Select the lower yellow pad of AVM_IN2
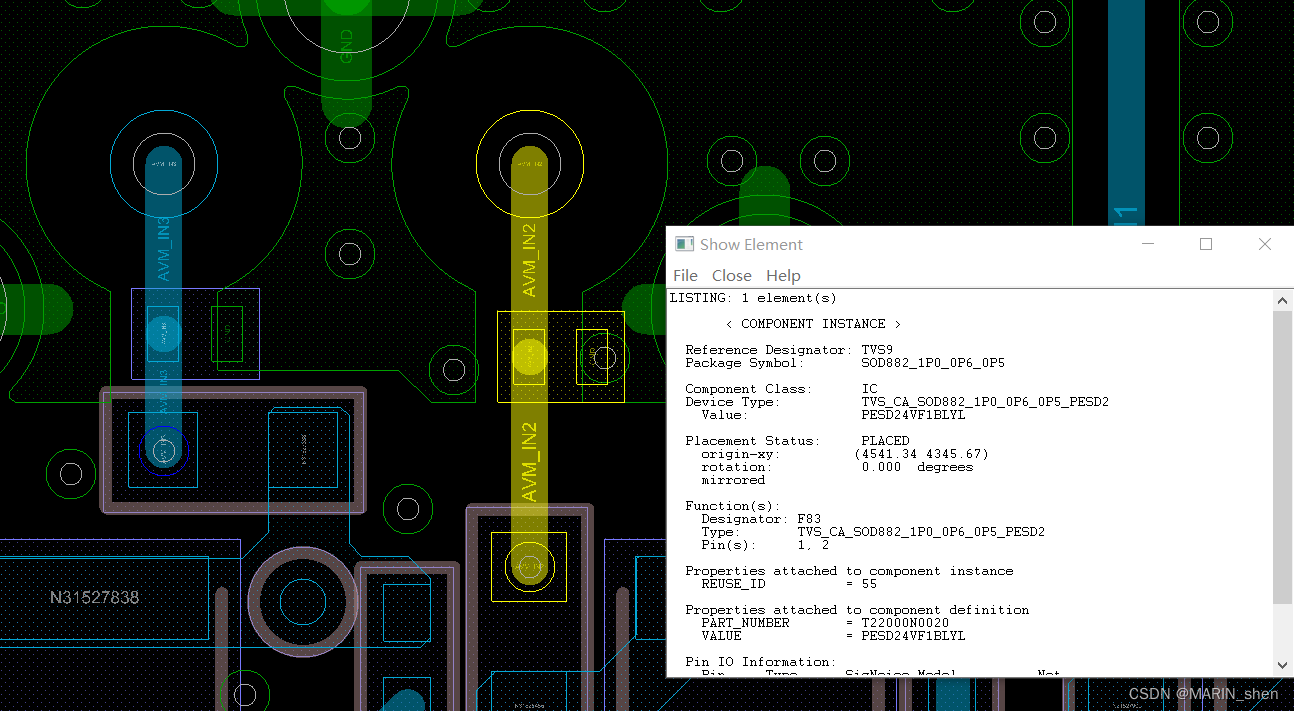 point(528,565)
